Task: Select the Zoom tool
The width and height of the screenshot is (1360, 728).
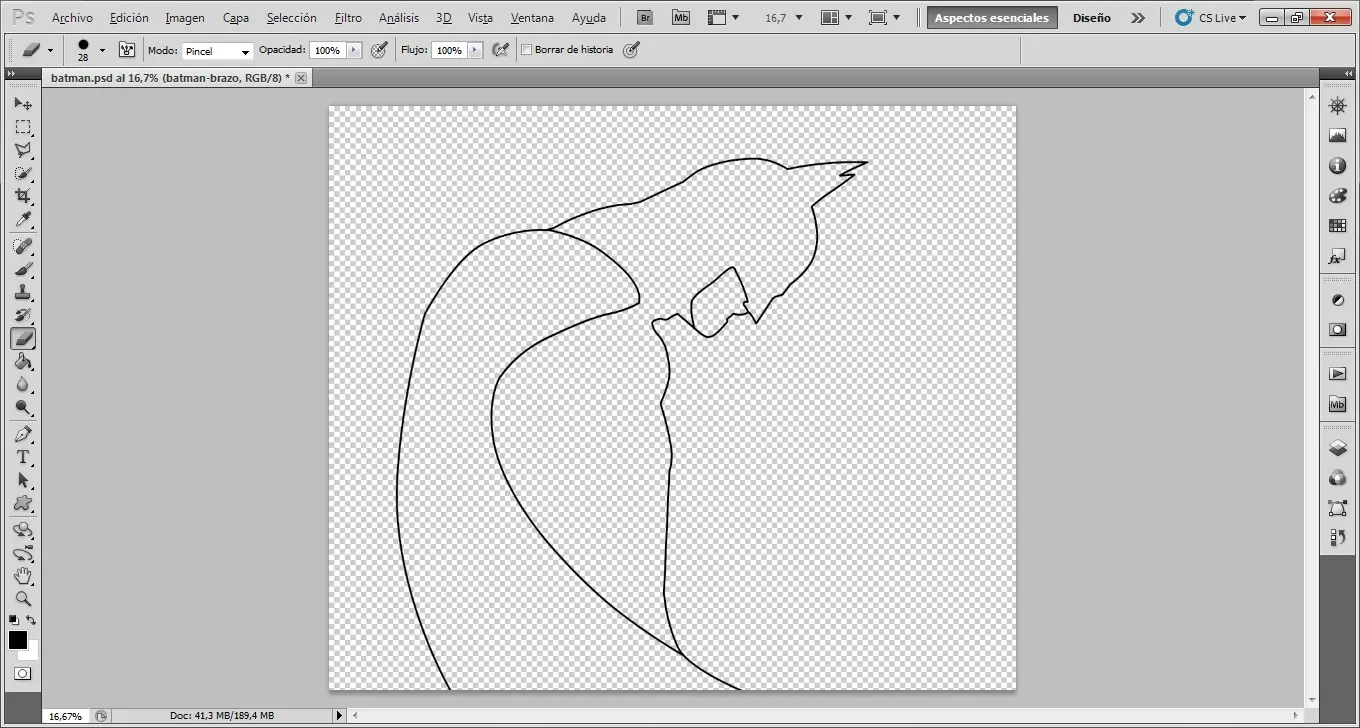Action: (x=23, y=599)
